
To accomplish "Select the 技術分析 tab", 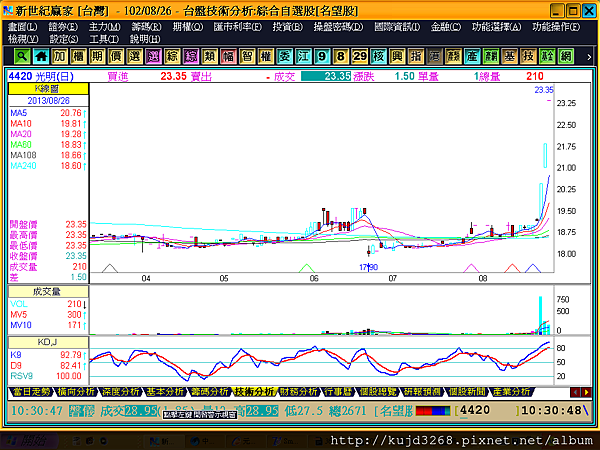I will 254,392.
